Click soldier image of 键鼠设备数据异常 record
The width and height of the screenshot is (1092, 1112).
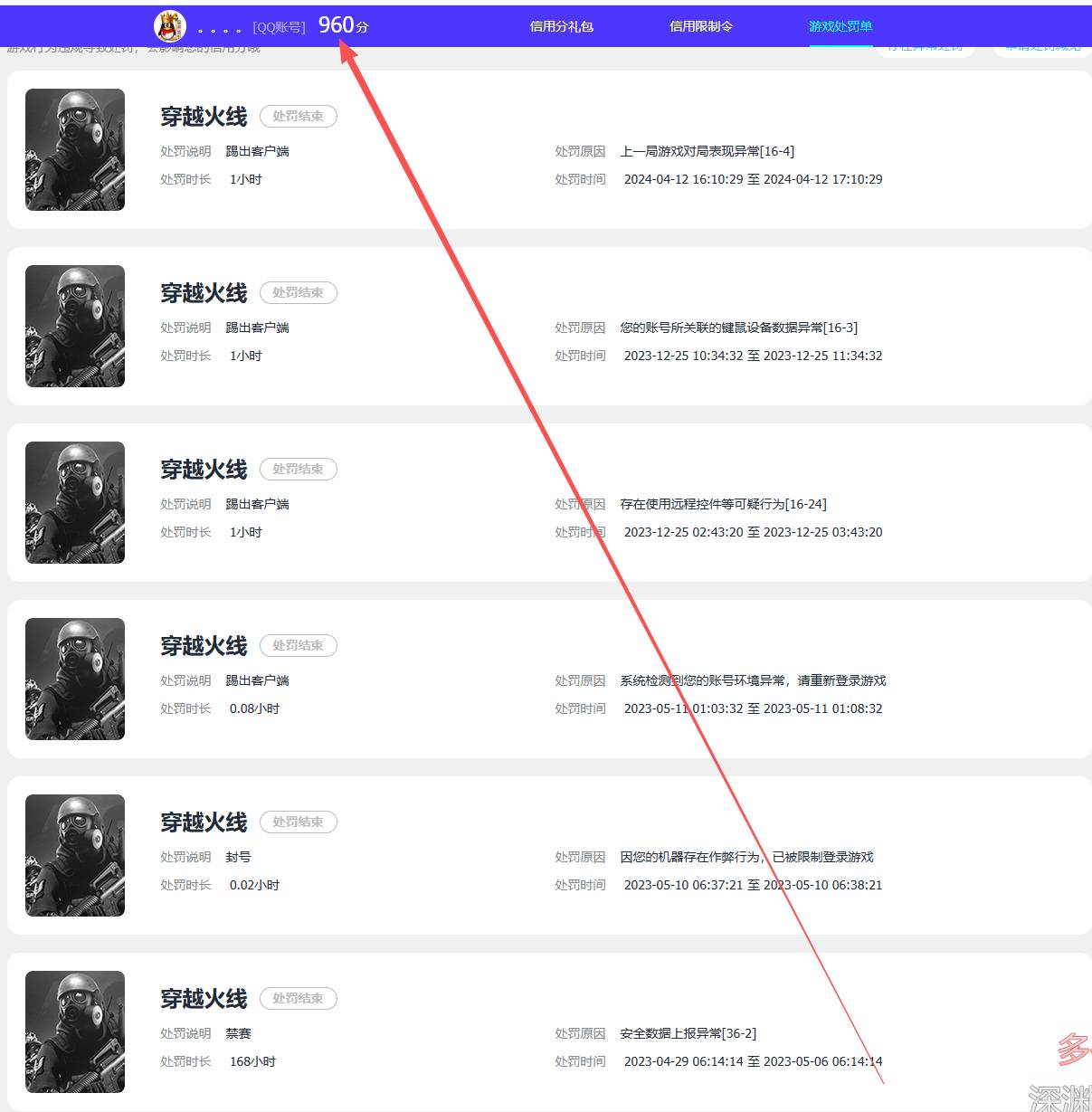click(75, 326)
